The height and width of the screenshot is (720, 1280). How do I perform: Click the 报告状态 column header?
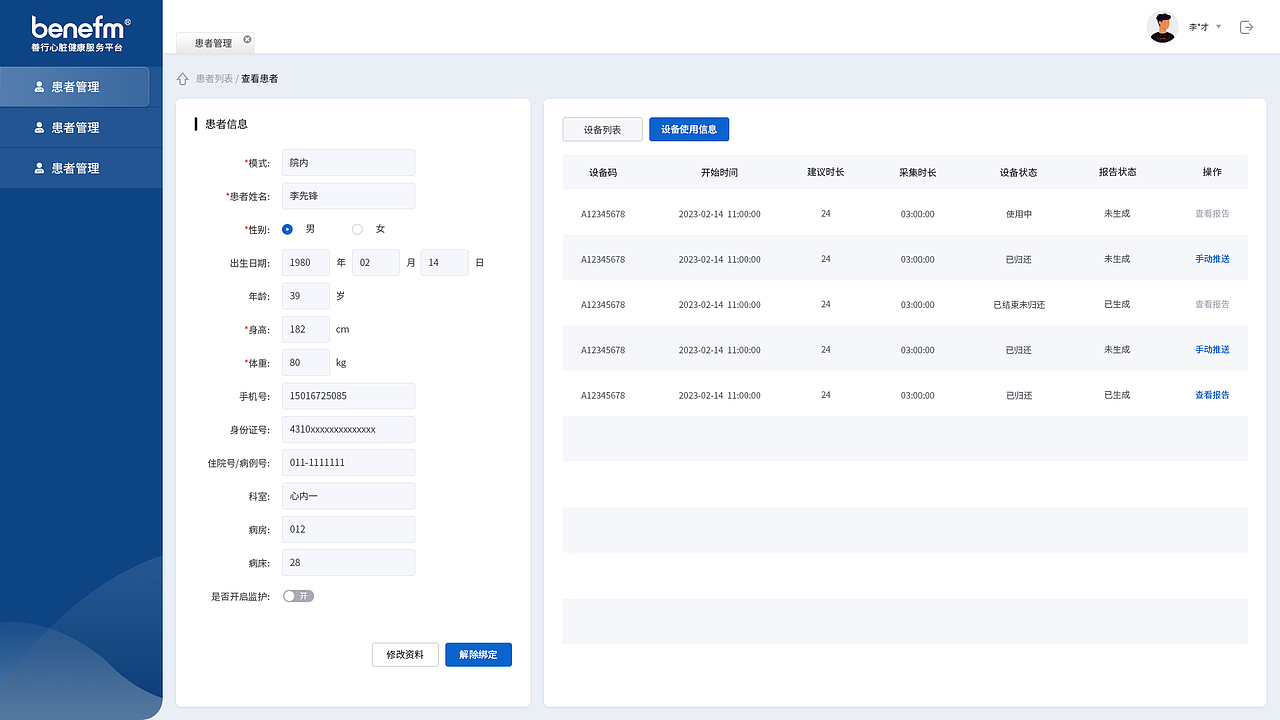(1117, 172)
